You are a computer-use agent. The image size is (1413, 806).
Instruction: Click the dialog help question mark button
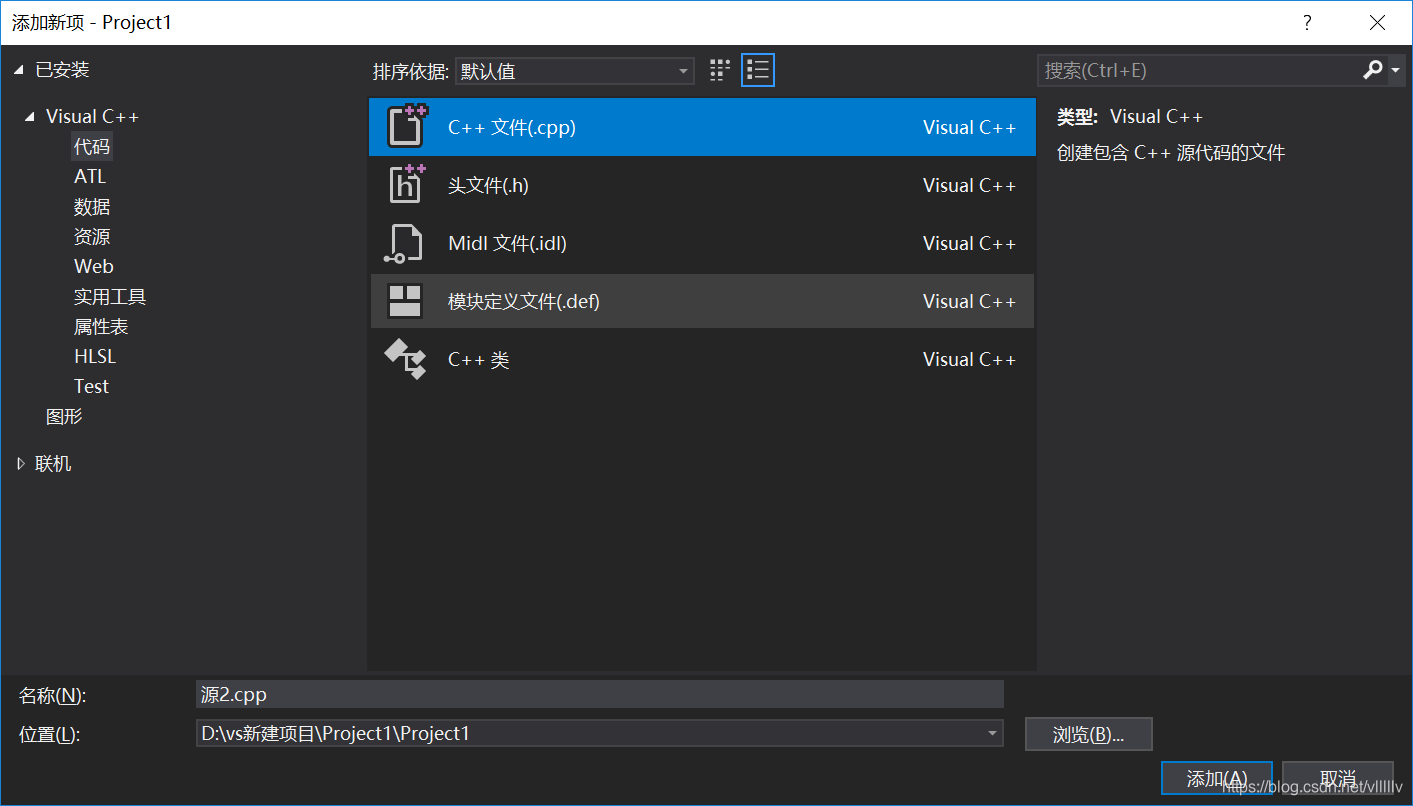[1306, 22]
